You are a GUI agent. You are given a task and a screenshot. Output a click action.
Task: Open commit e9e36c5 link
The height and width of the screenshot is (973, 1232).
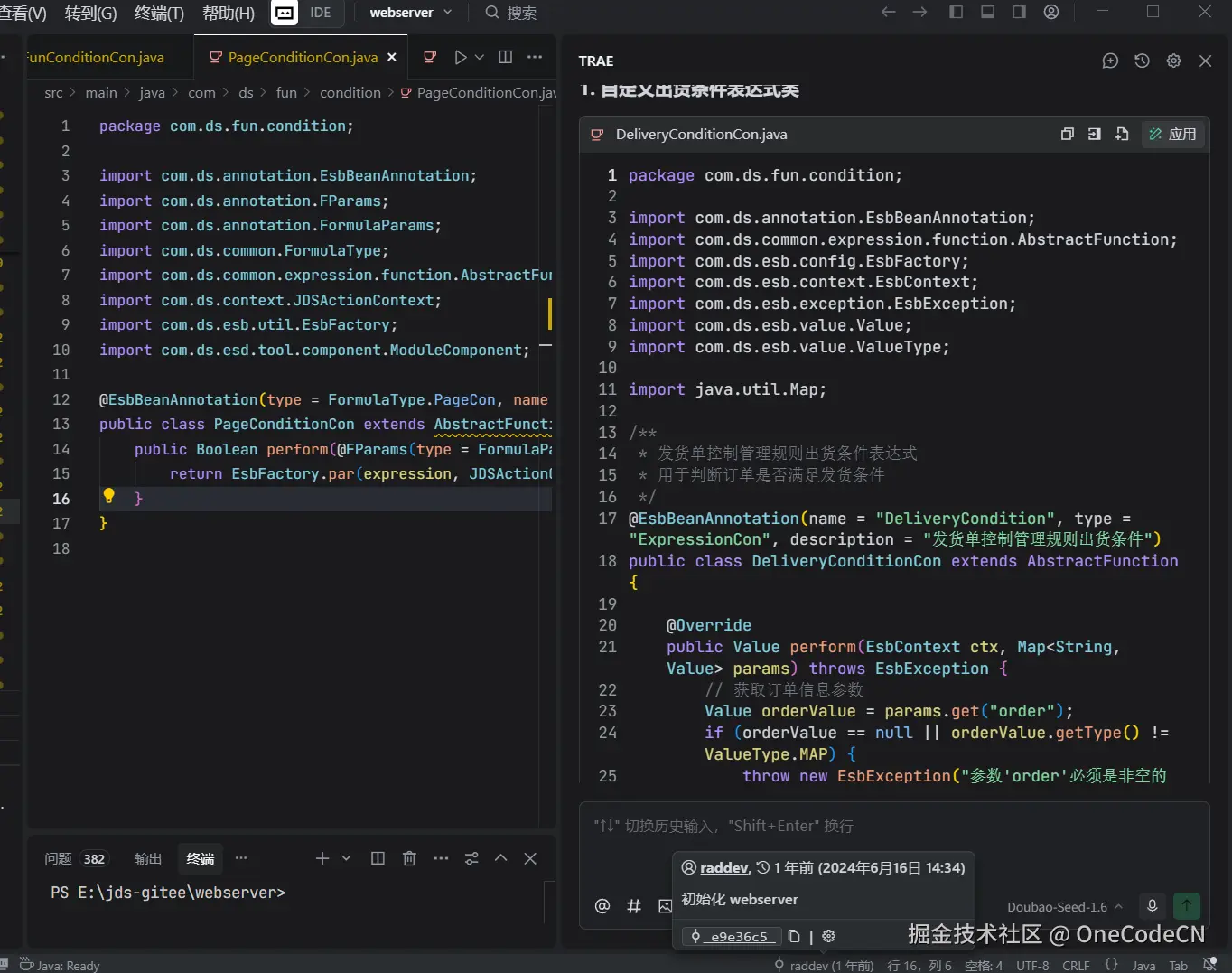pyautogui.click(x=738, y=936)
